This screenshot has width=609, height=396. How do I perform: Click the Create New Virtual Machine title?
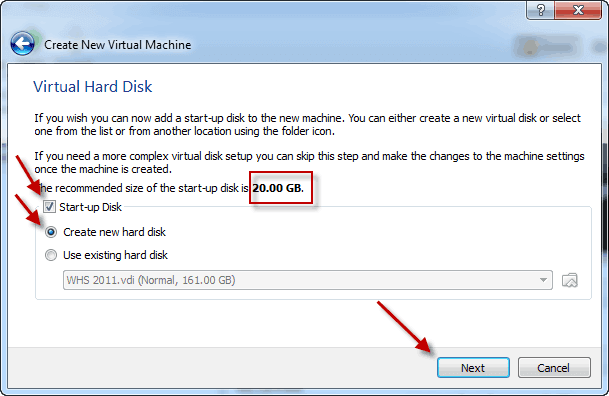tap(118, 45)
